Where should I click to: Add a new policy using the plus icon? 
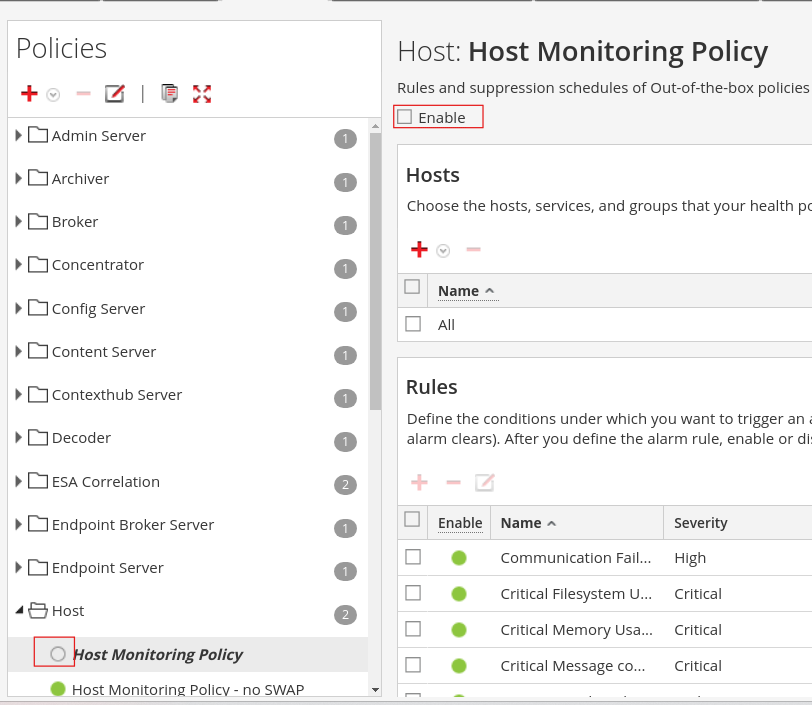(28, 93)
